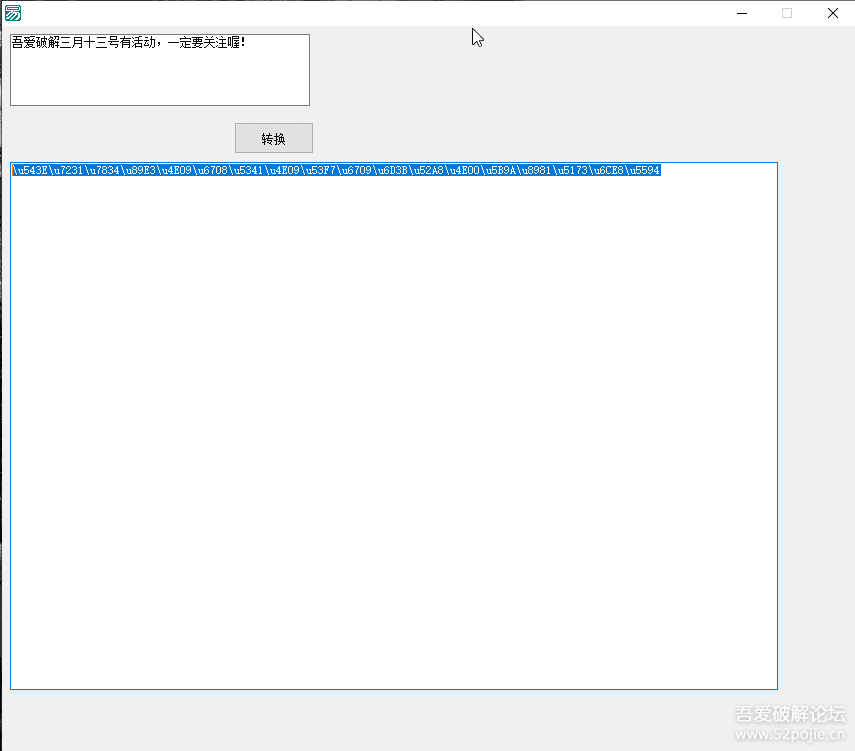This screenshot has width=855, height=751.
Task: Click the highlighted \u543E Unicode output text
Action: coord(336,170)
